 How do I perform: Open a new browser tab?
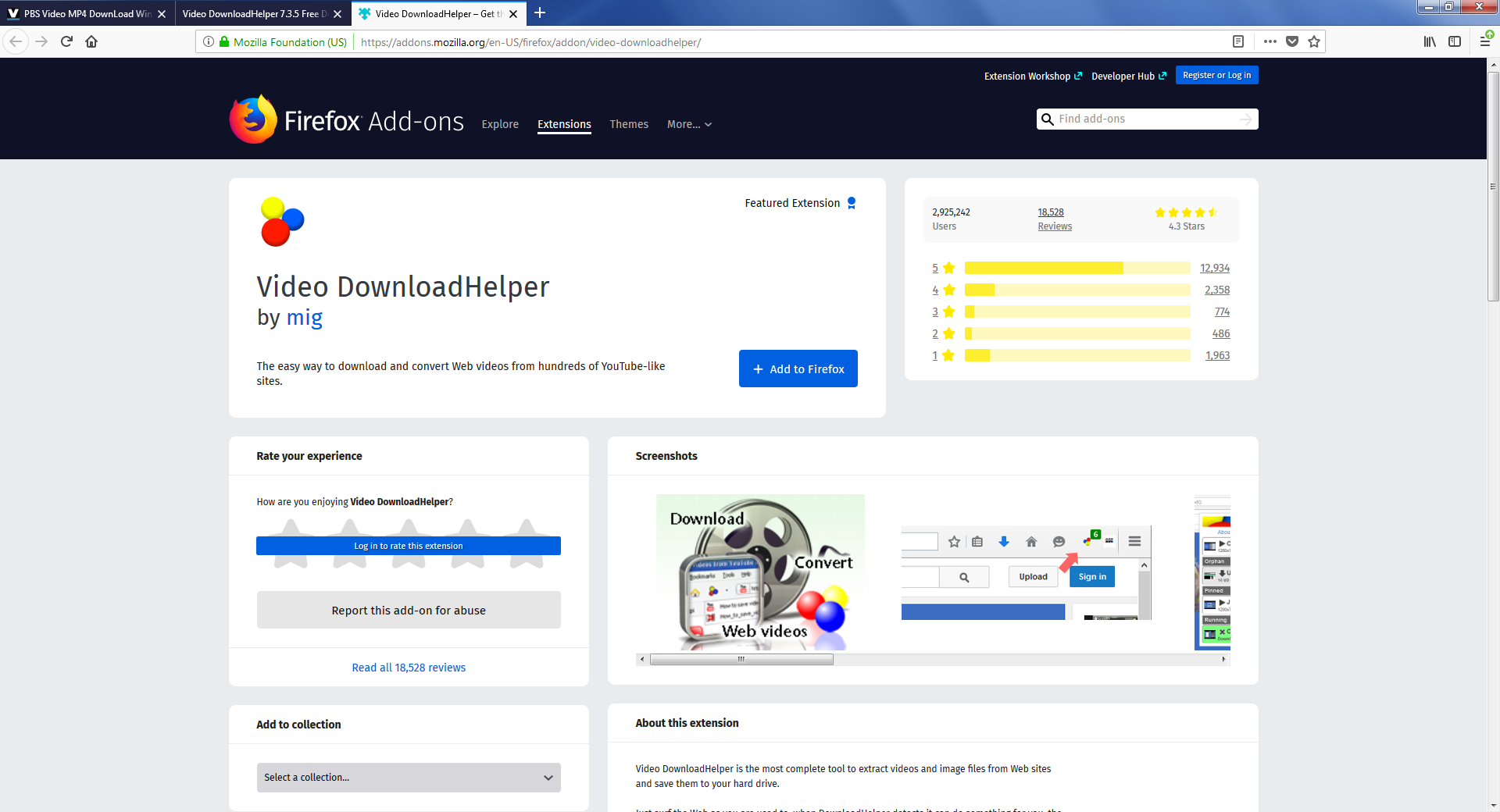[540, 13]
